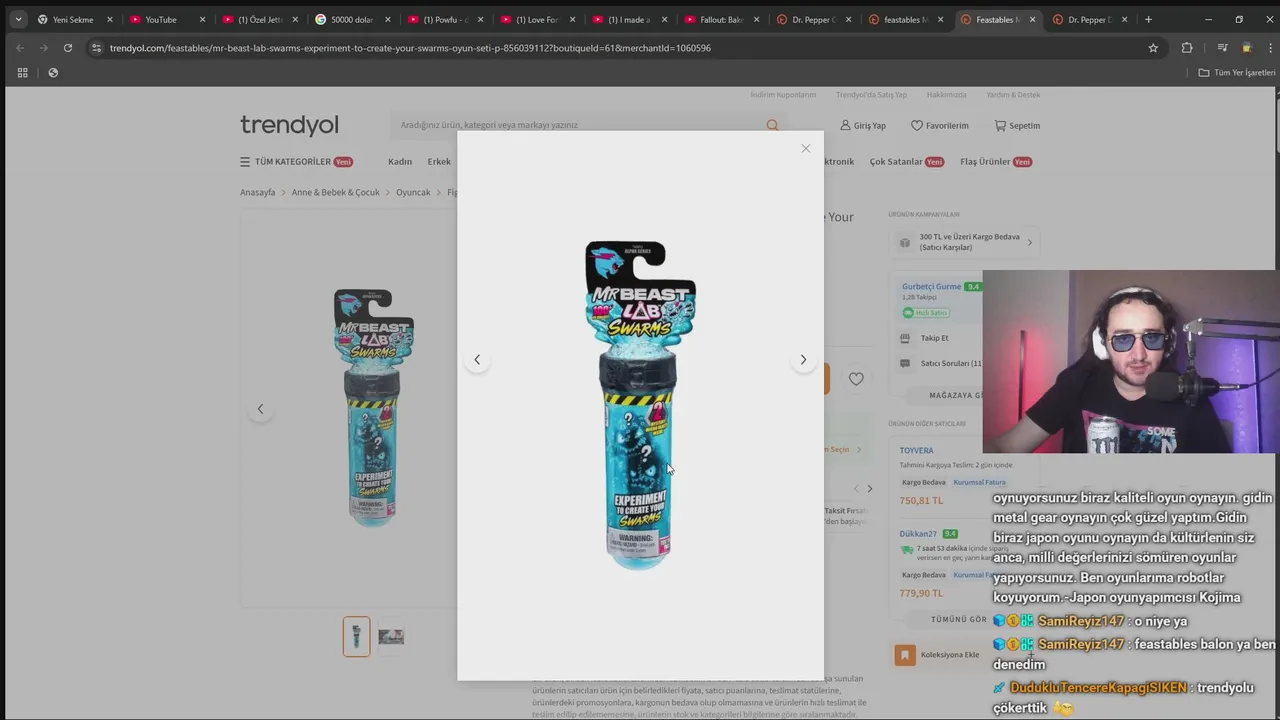The image size is (1280, 720).
Task: Open Flaş Ürünler menu item
Action: click(996, 162)
